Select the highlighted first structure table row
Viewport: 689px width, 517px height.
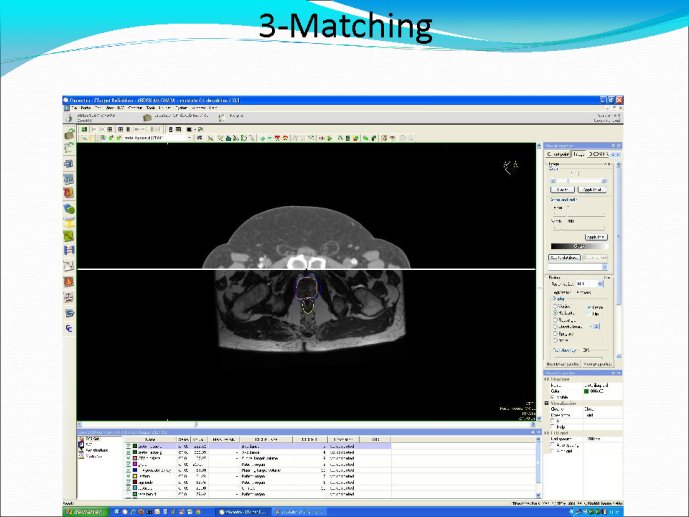pos(257,446)
